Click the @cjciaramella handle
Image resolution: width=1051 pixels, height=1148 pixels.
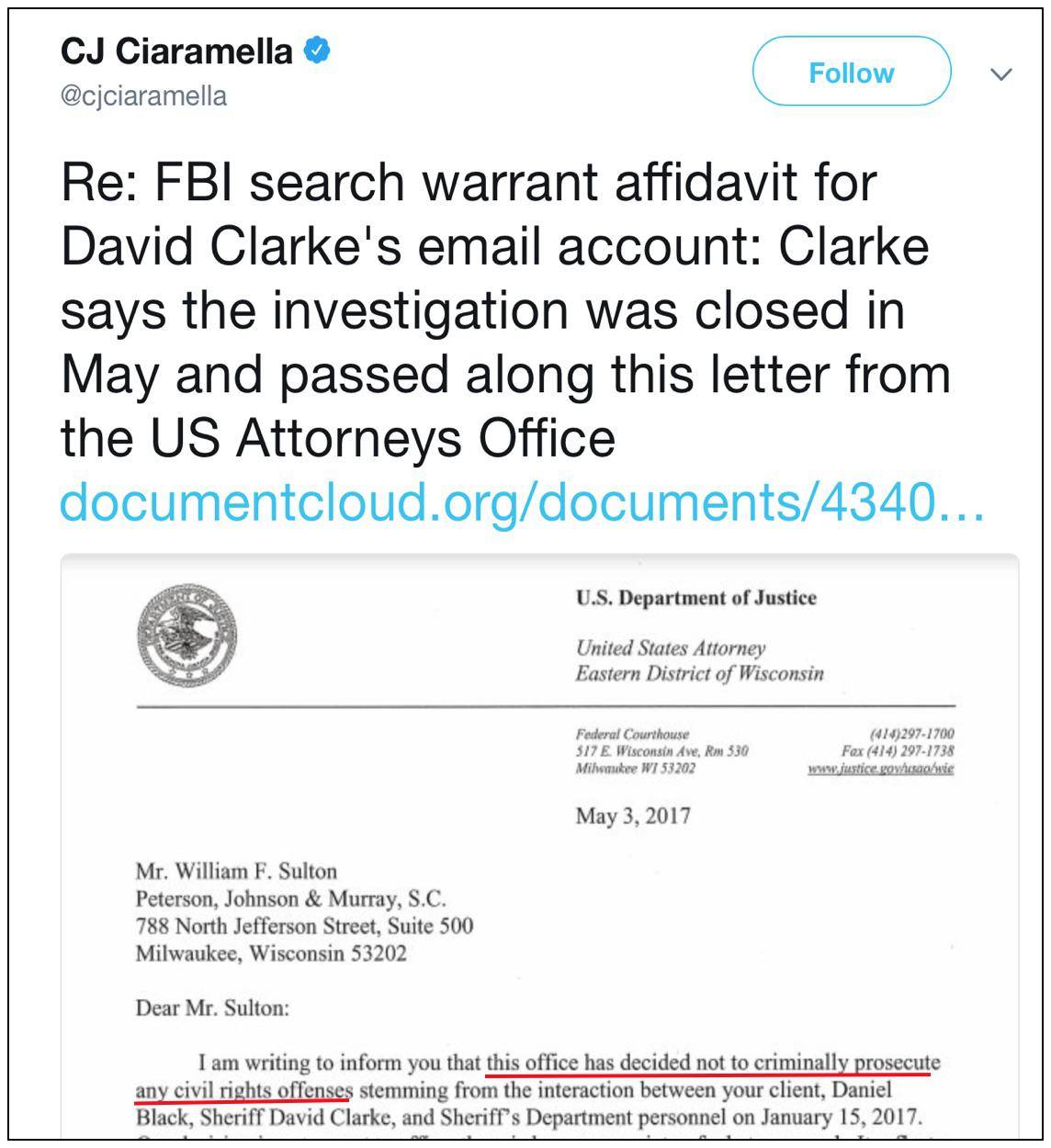tap(143, 96)
